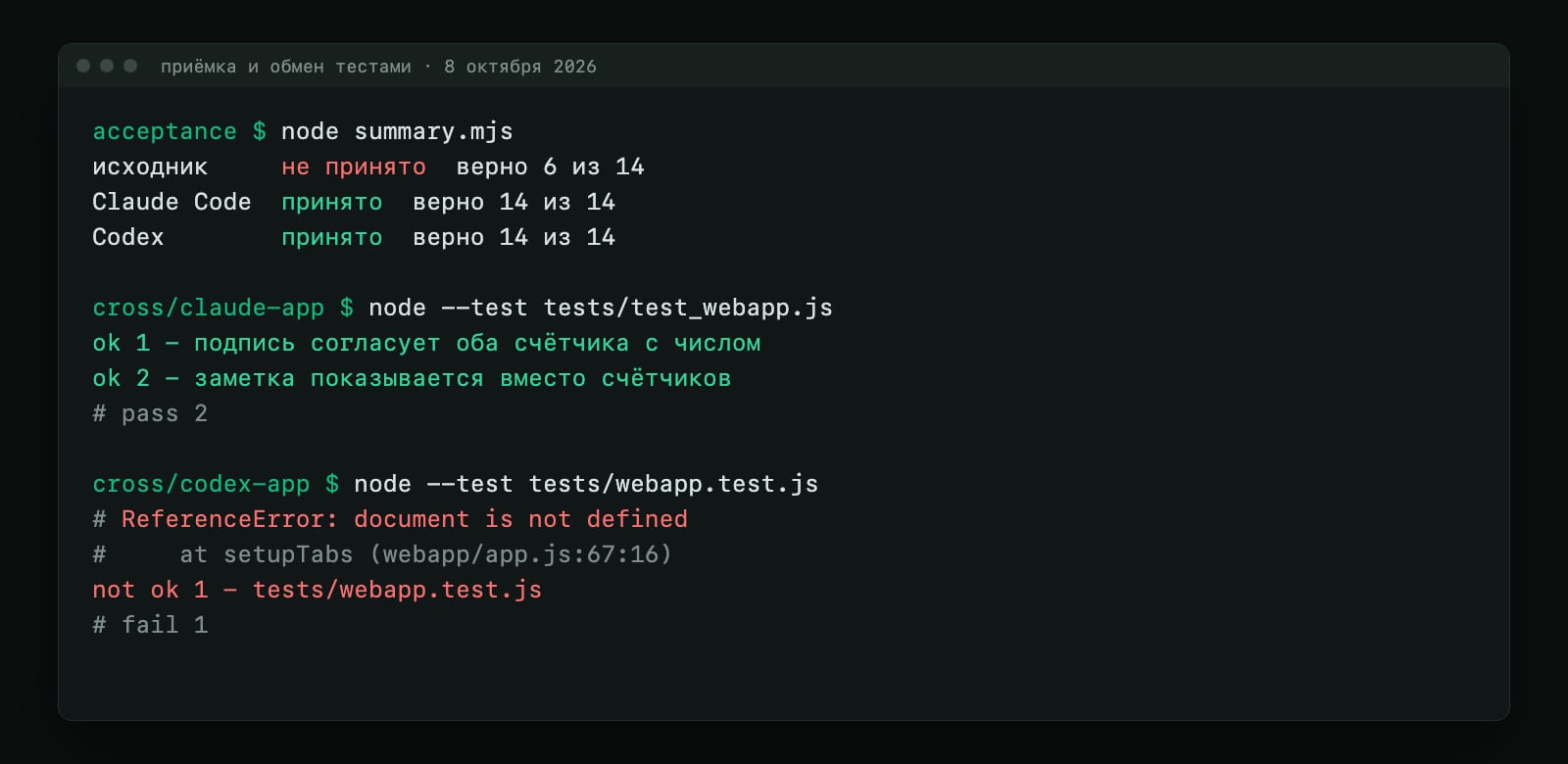
Task: Click the first gray window control dot
Action: pos(83,66)
